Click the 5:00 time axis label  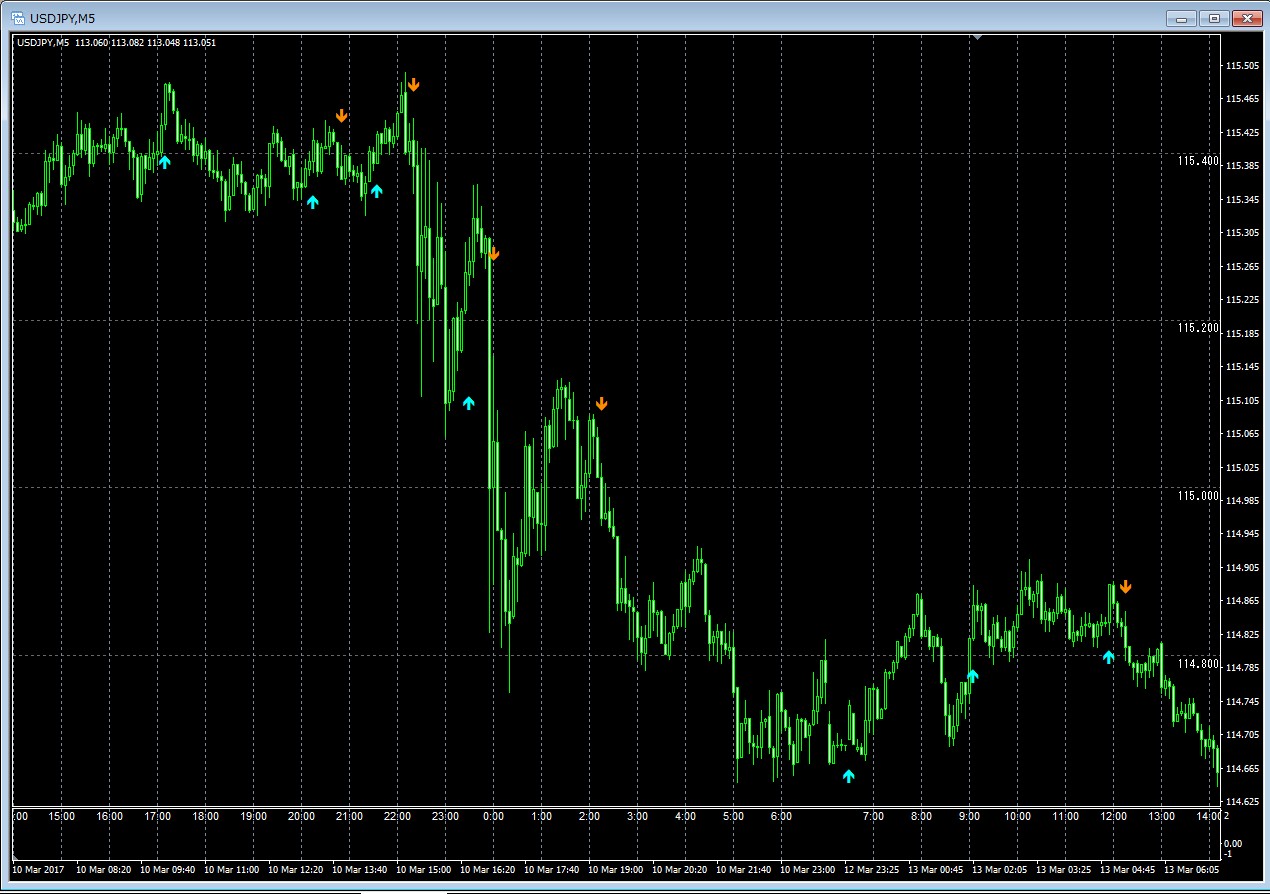(x=733, y=817)
